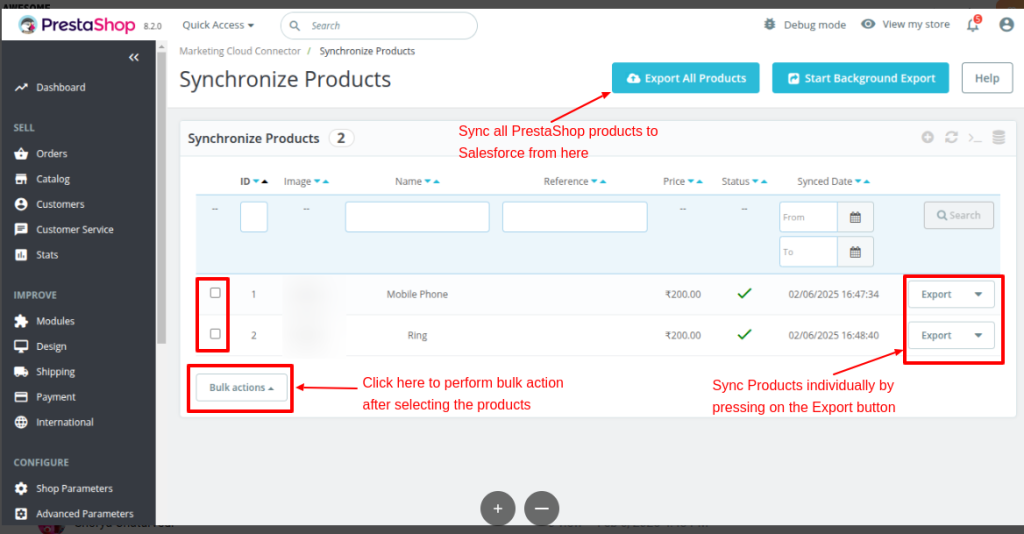The image size is (1024, 534).
Task: Open Orders in the sidebar
Action: pos(52,154)
